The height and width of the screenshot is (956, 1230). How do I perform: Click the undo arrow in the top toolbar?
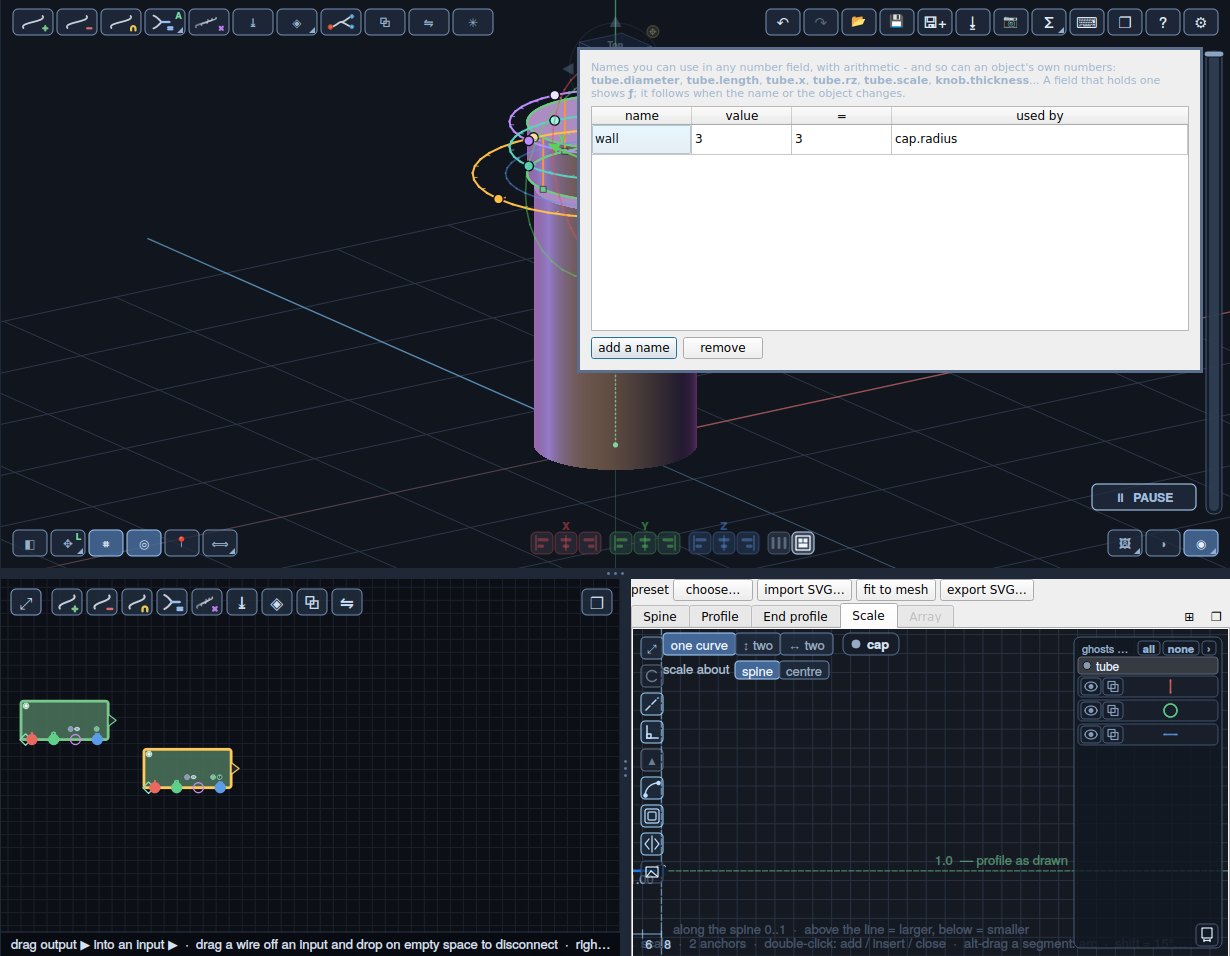click(x=782, y=22)
